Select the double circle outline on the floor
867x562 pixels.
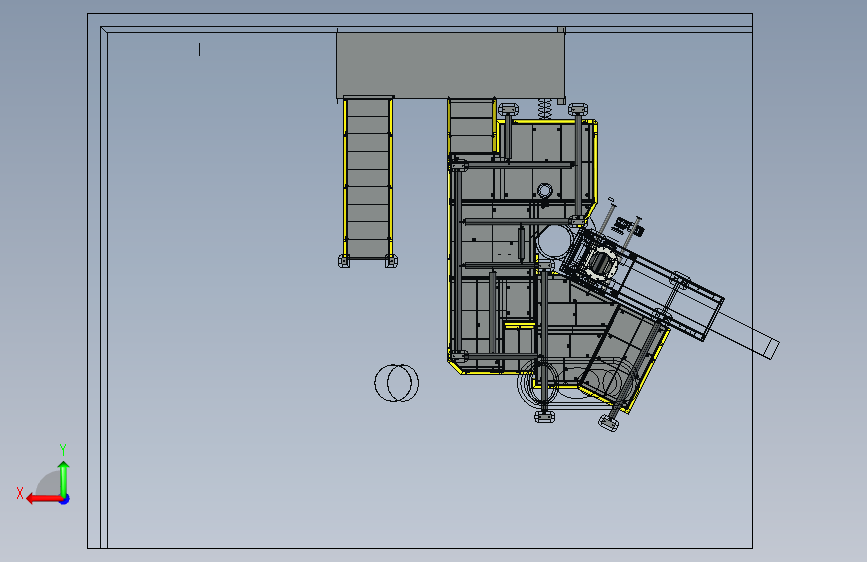pos(396,383)
